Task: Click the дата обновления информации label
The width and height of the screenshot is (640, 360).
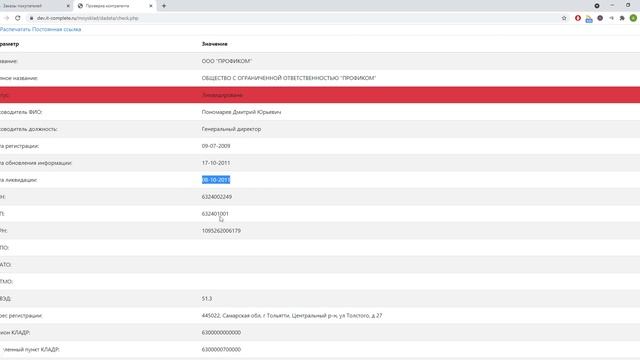Action: [36, 163]
